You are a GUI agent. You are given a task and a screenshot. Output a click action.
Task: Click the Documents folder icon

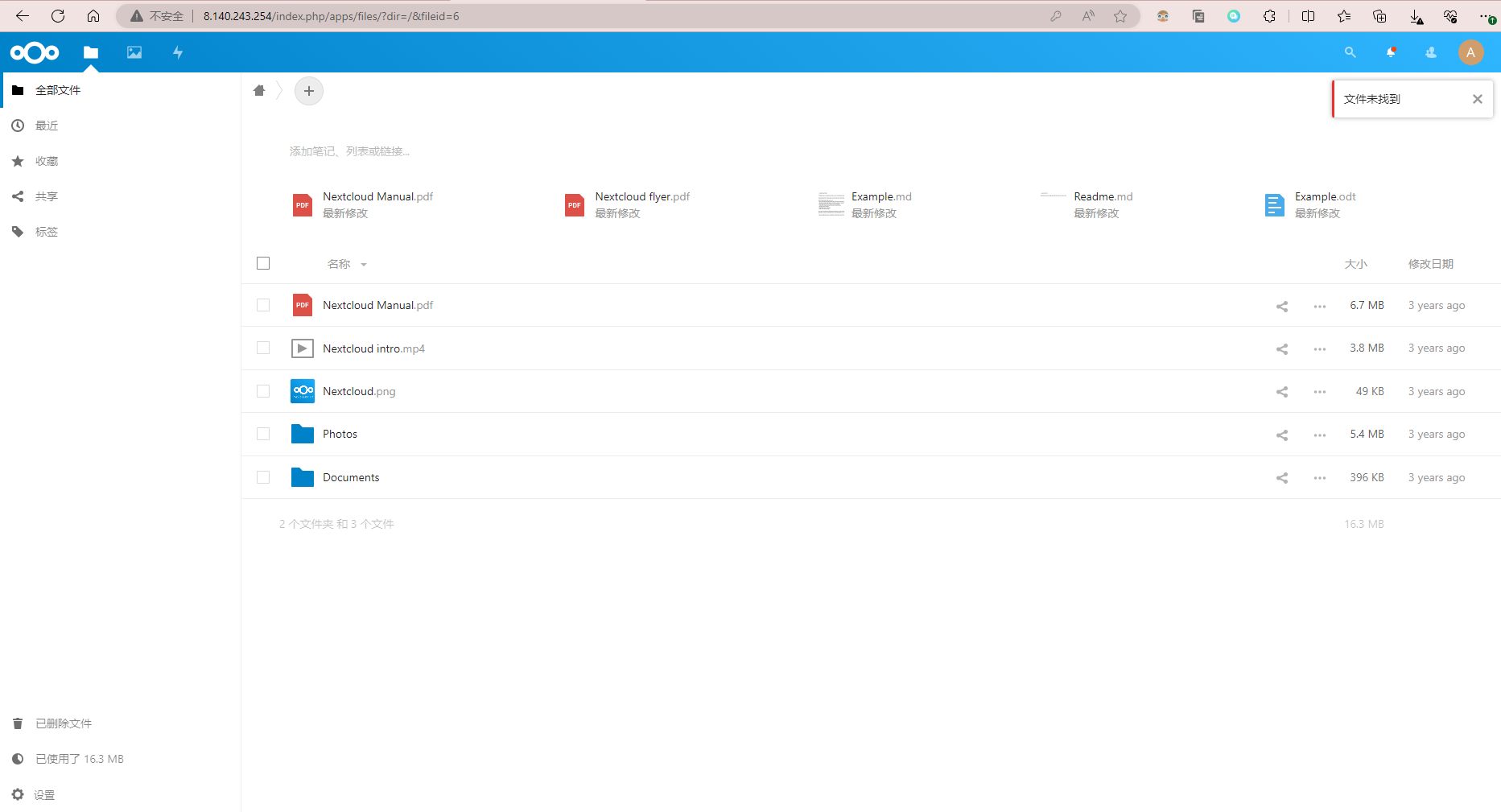(303, 477)
